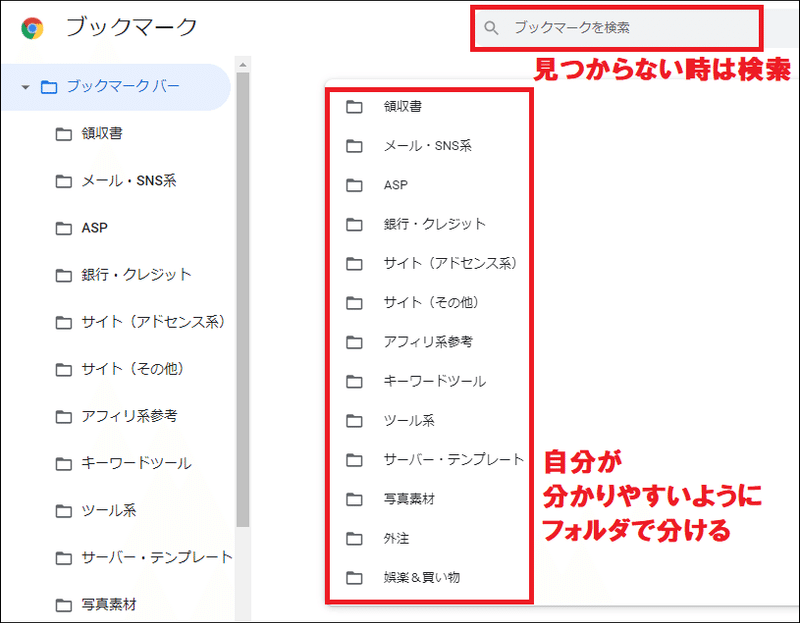Select 銀行・クレジット in the main list
The width and height of the screenshot is (800, 623).
point(435,224)
